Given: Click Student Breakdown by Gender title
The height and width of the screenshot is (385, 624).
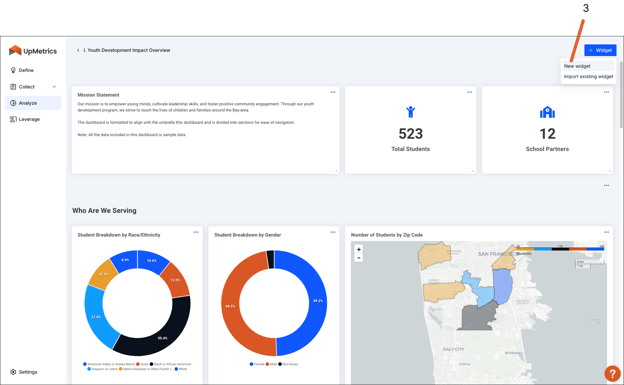Looking at the screenshot, I should (x=248, y=235).
